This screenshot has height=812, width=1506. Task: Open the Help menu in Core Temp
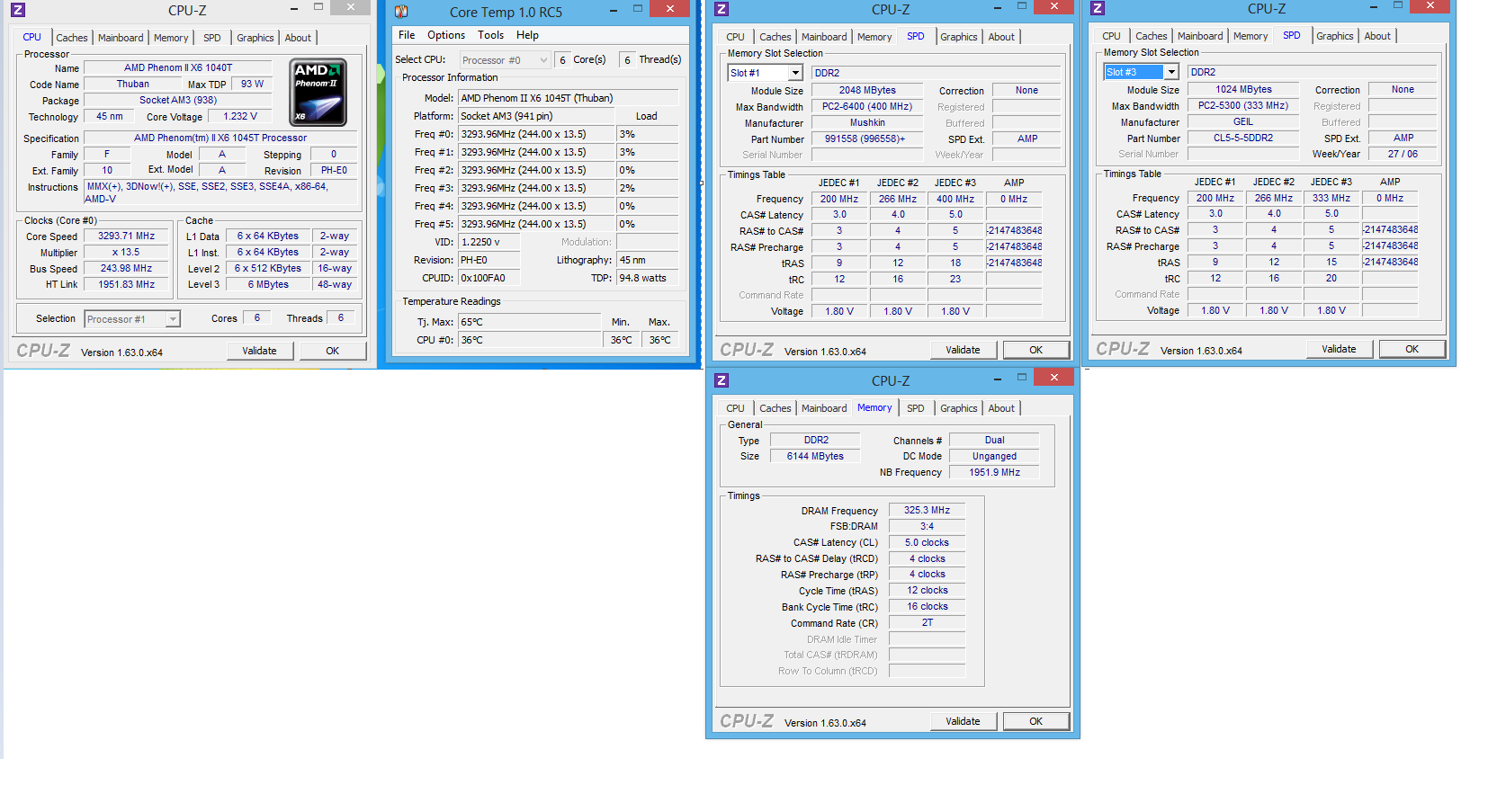[527, 35]
